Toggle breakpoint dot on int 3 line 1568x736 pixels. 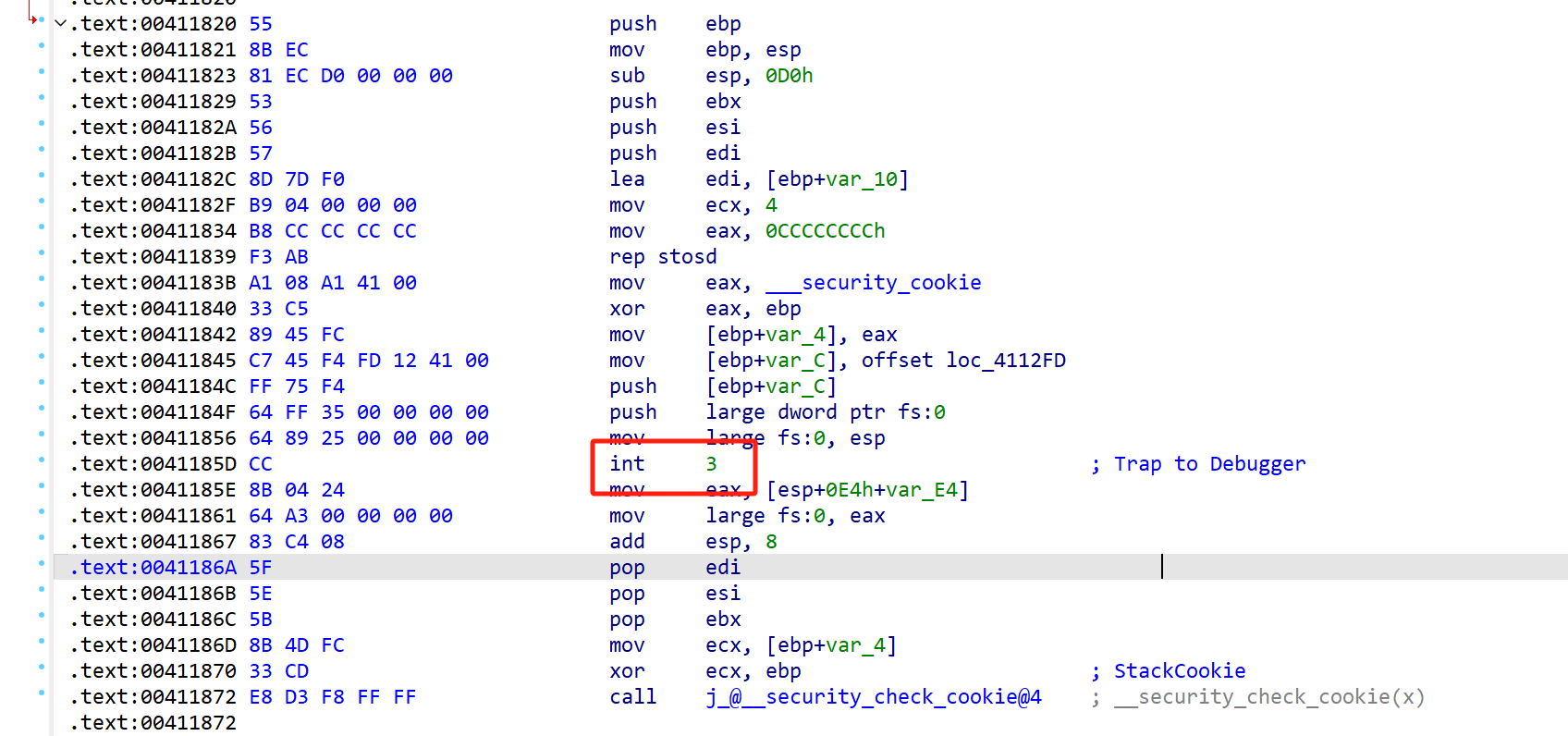(42, 460)
